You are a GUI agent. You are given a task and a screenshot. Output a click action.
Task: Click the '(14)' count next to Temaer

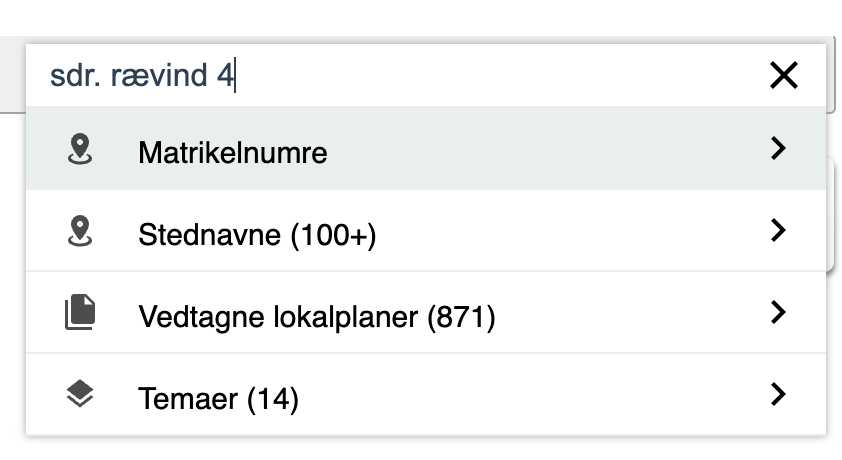[x=272, y=400]
